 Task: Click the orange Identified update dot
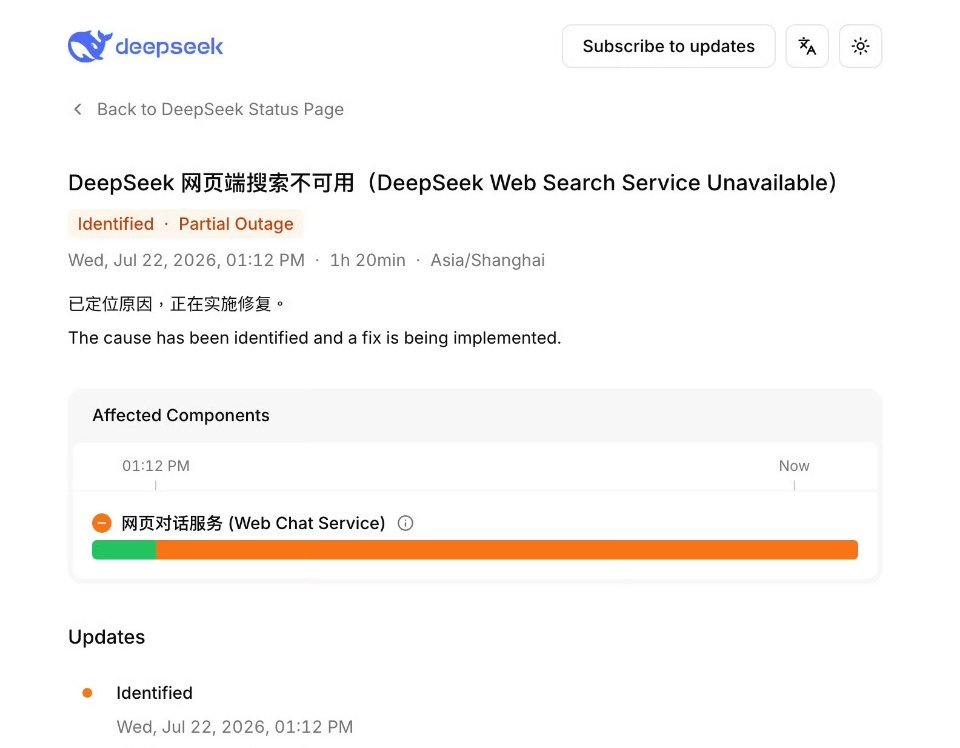[x=87, y=693]
